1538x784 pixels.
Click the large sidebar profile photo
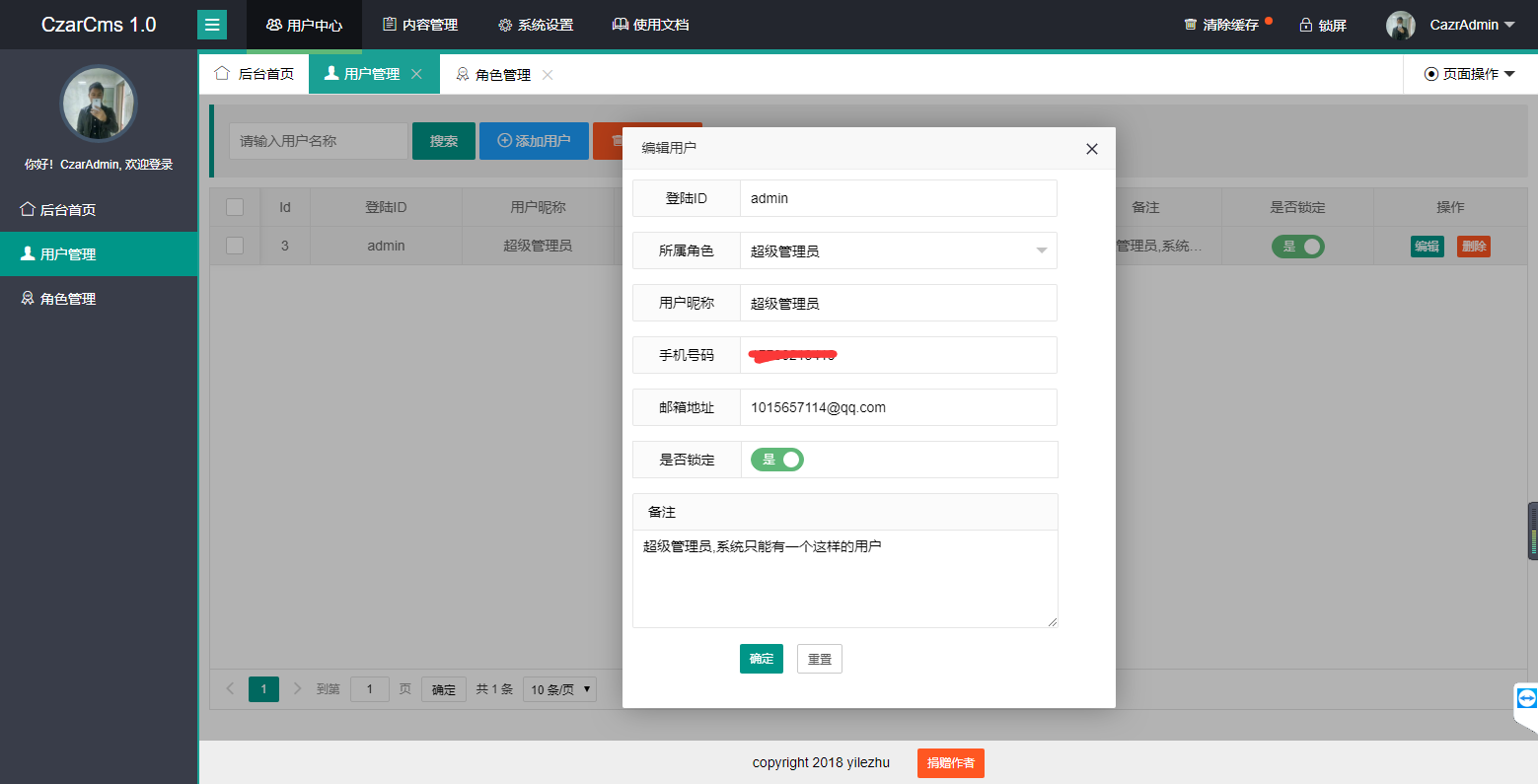99,104
